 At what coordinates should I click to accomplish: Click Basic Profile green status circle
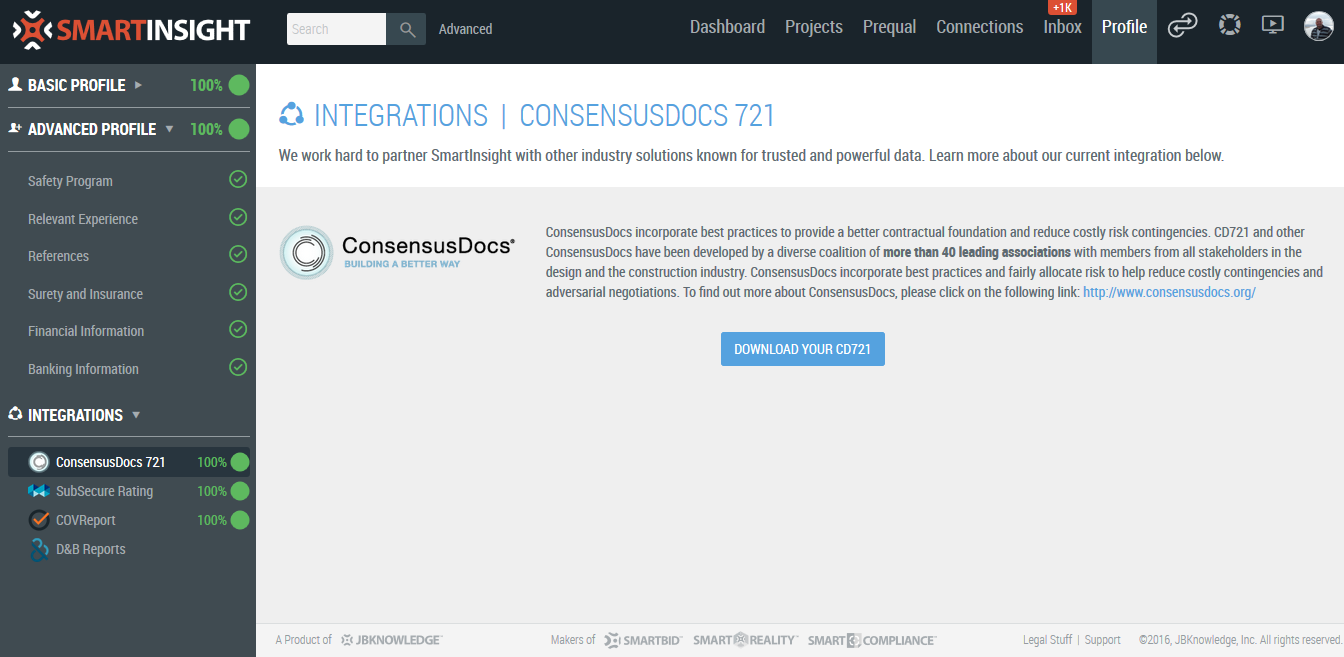[x=239, y=85]
